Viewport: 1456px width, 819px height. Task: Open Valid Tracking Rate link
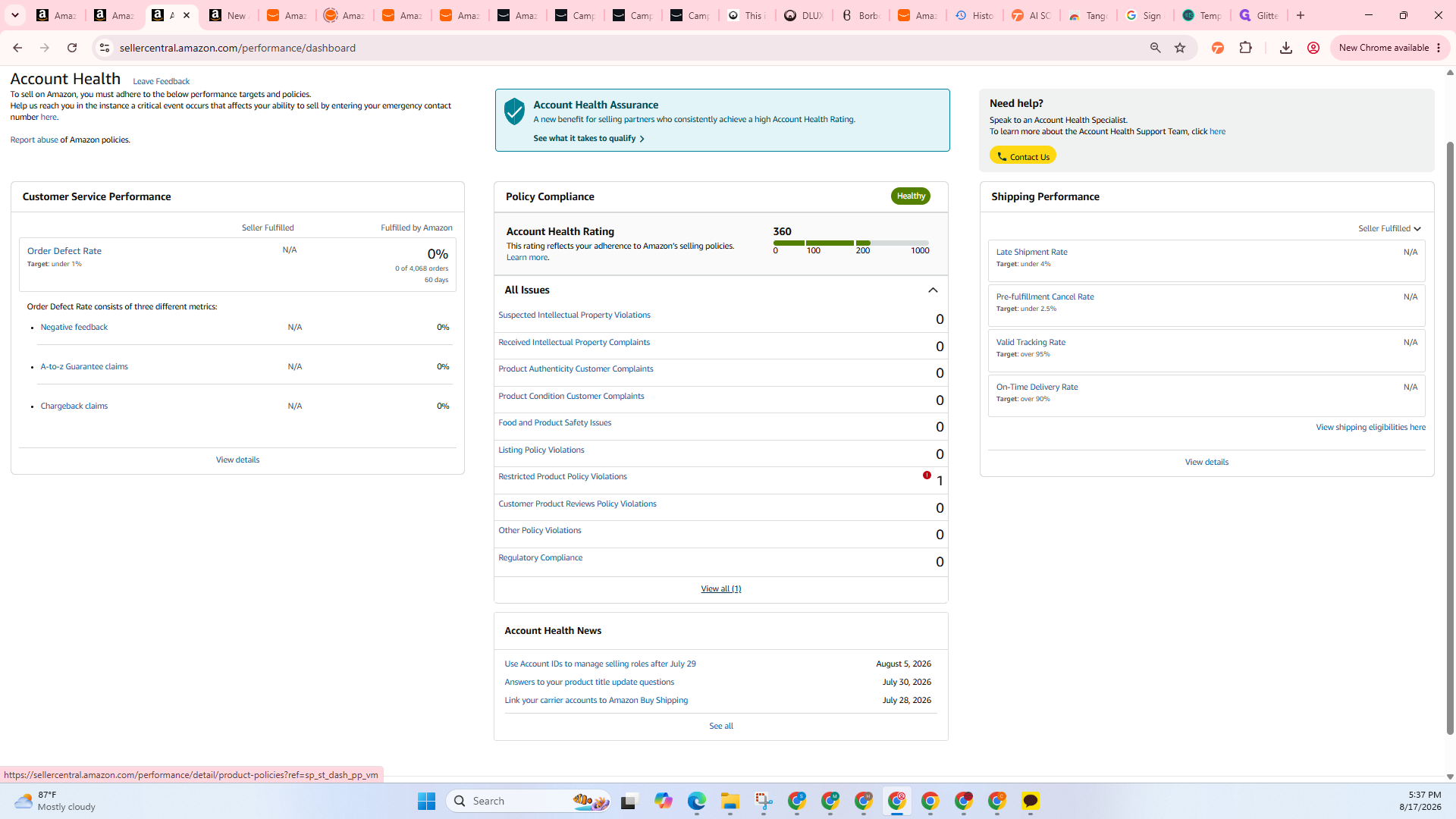pos(1031,343)
